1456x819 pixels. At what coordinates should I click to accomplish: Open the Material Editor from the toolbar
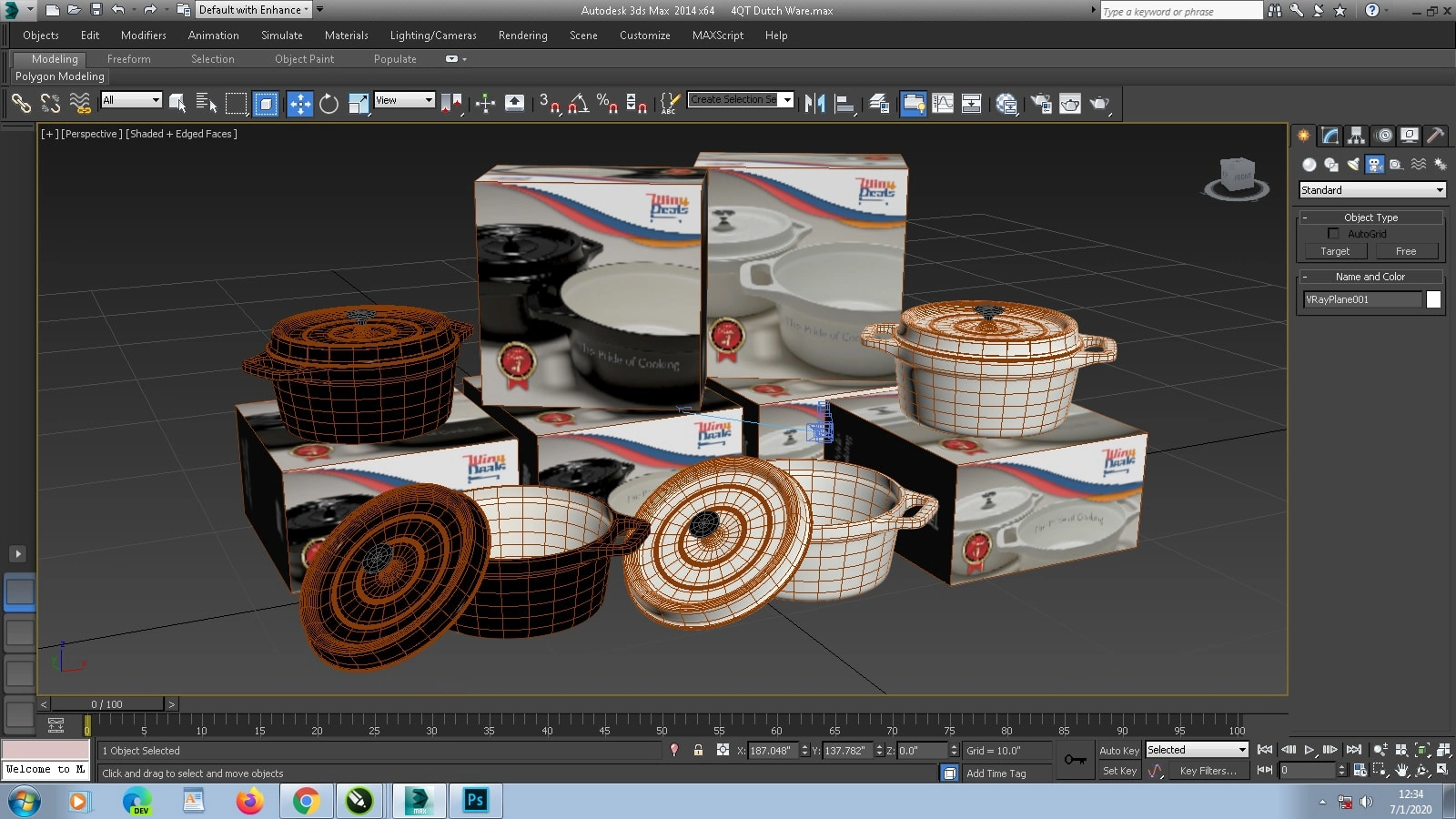1006,104
